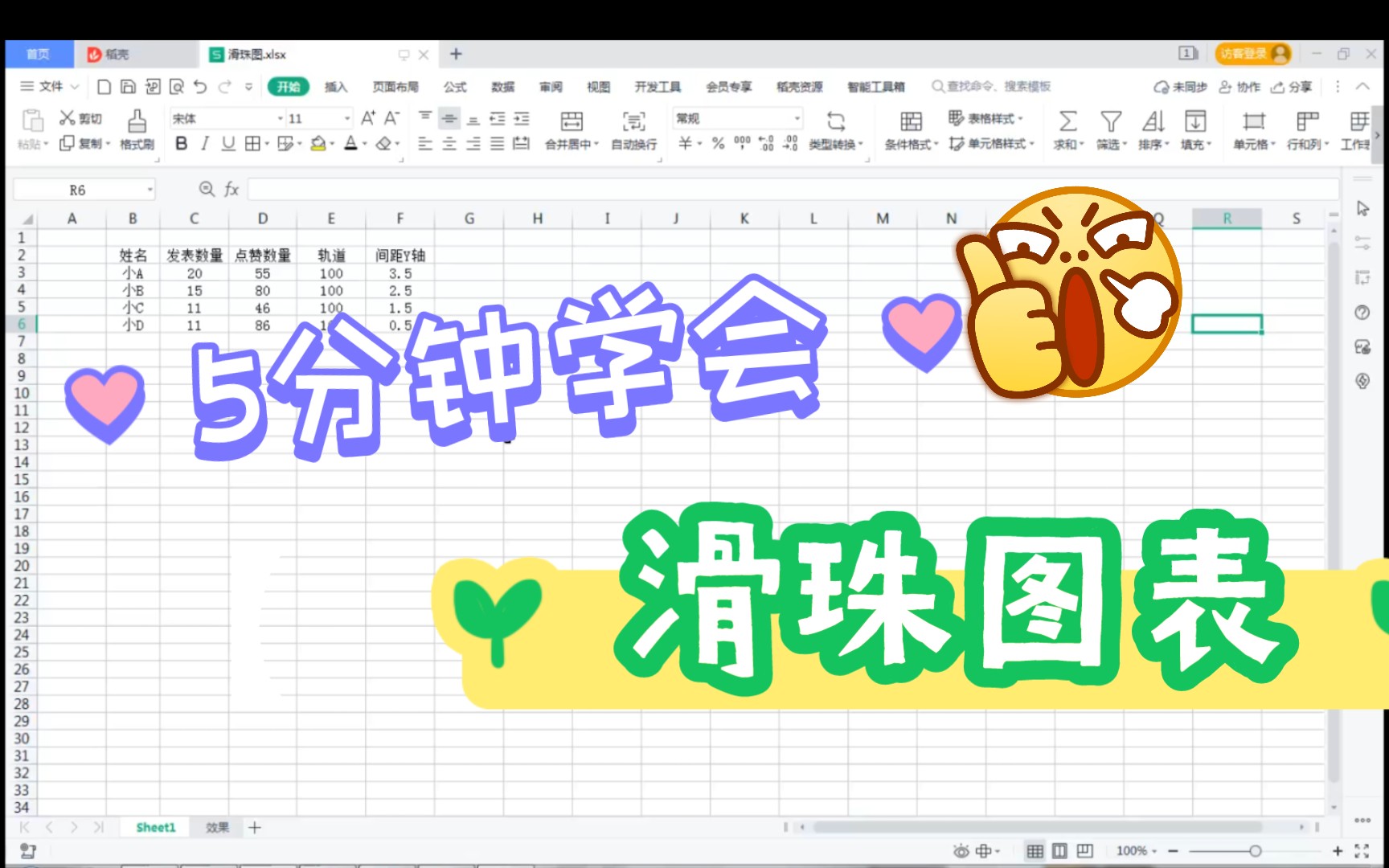1389x868 pixels.
Task: Click the Fill (填充) icon
Action: [1195, 121]
